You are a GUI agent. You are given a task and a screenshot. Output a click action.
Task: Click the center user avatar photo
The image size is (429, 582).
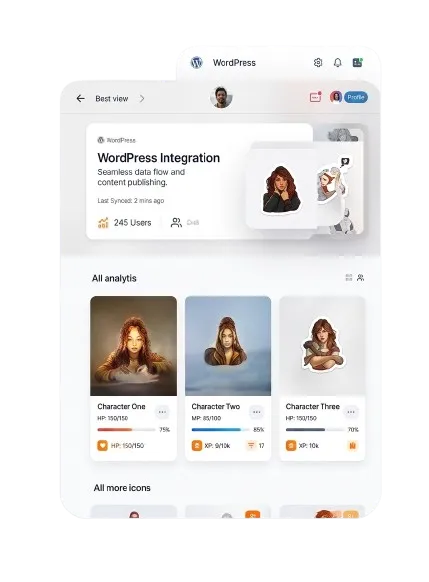point(221,98)
